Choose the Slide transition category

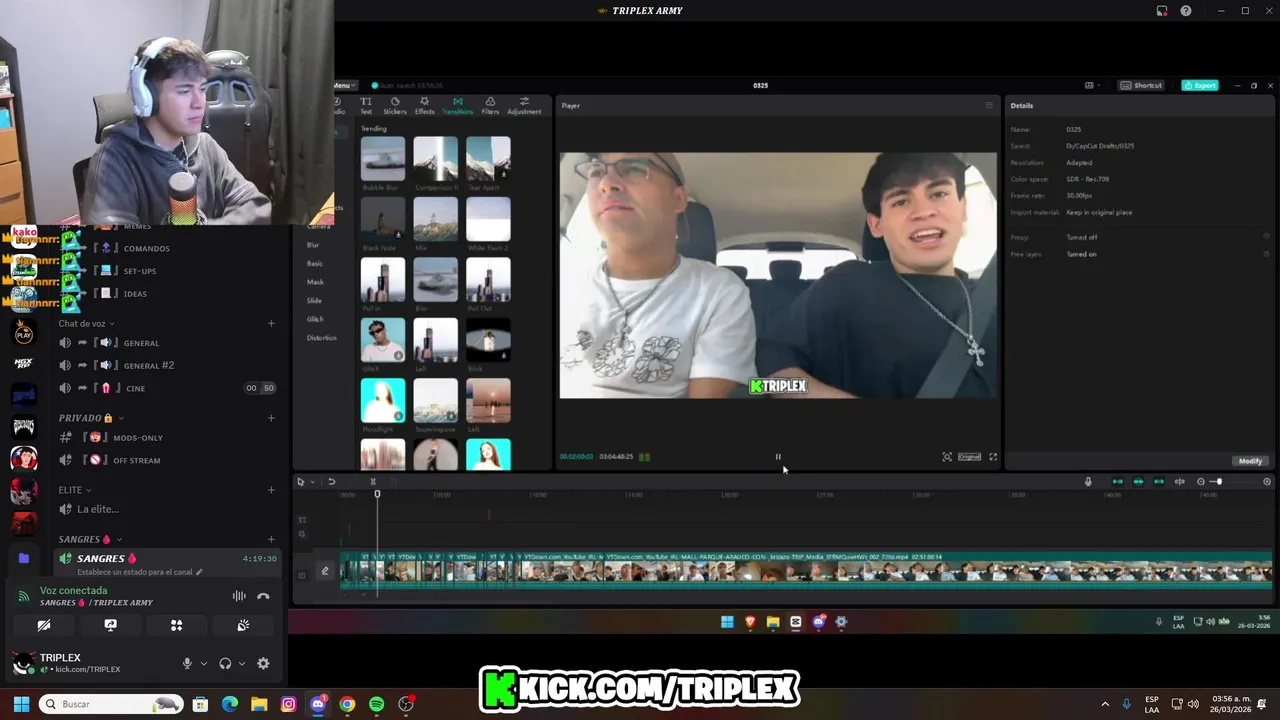(314, 300)
